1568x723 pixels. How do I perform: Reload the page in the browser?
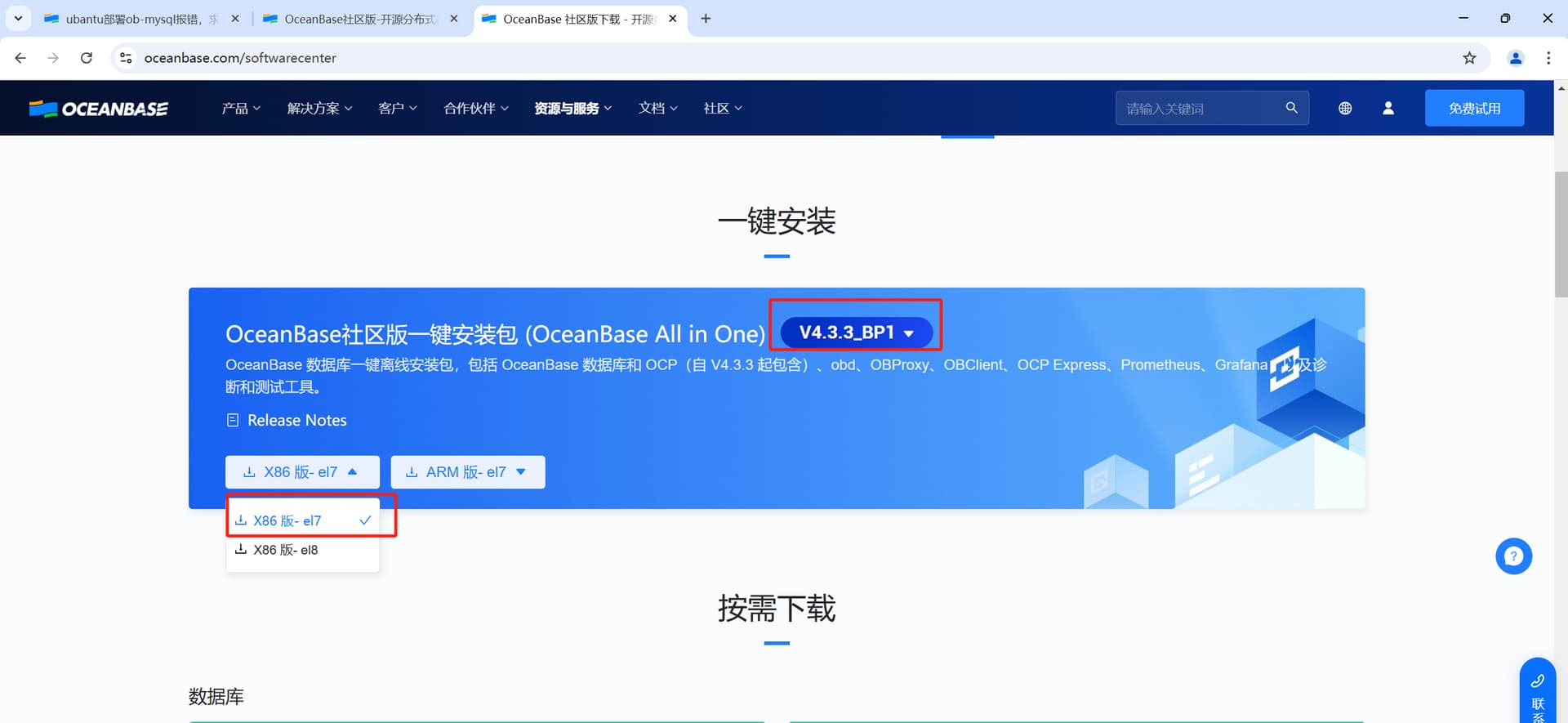tap(87, 58)
